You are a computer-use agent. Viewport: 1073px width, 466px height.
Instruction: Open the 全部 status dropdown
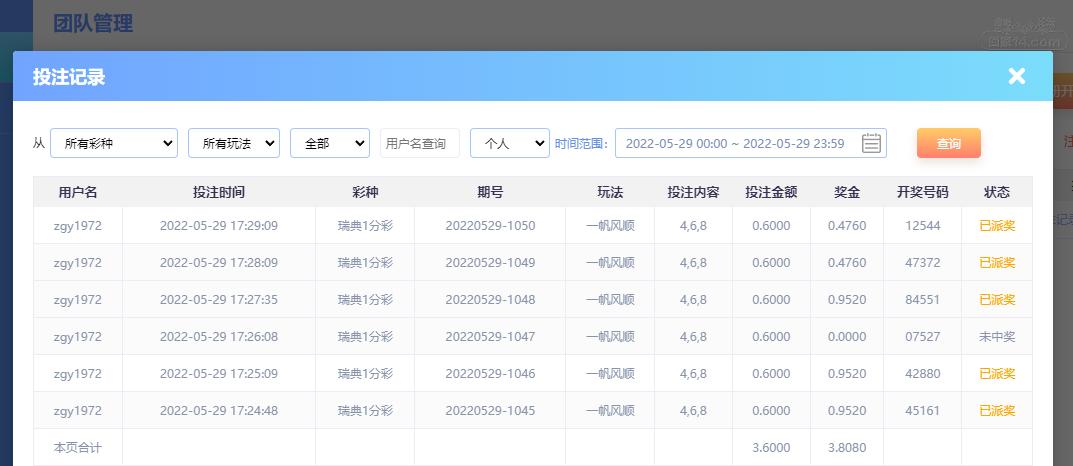point(330,143)
